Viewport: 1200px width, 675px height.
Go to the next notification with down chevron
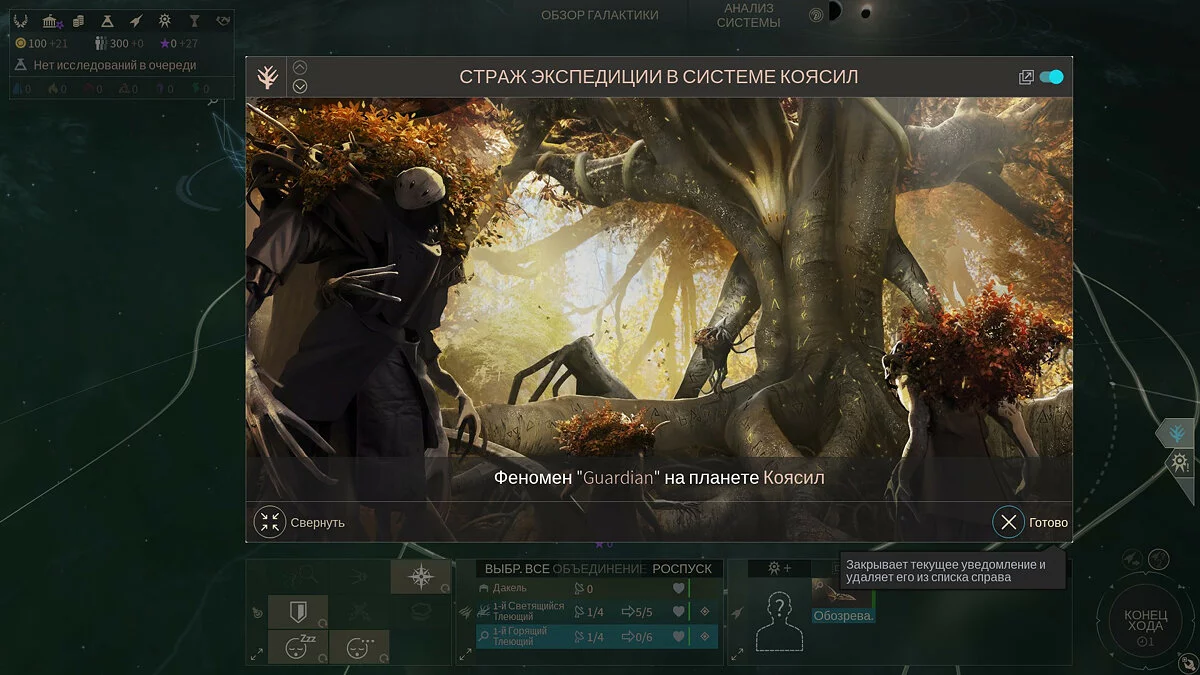[x=300, y=86]
